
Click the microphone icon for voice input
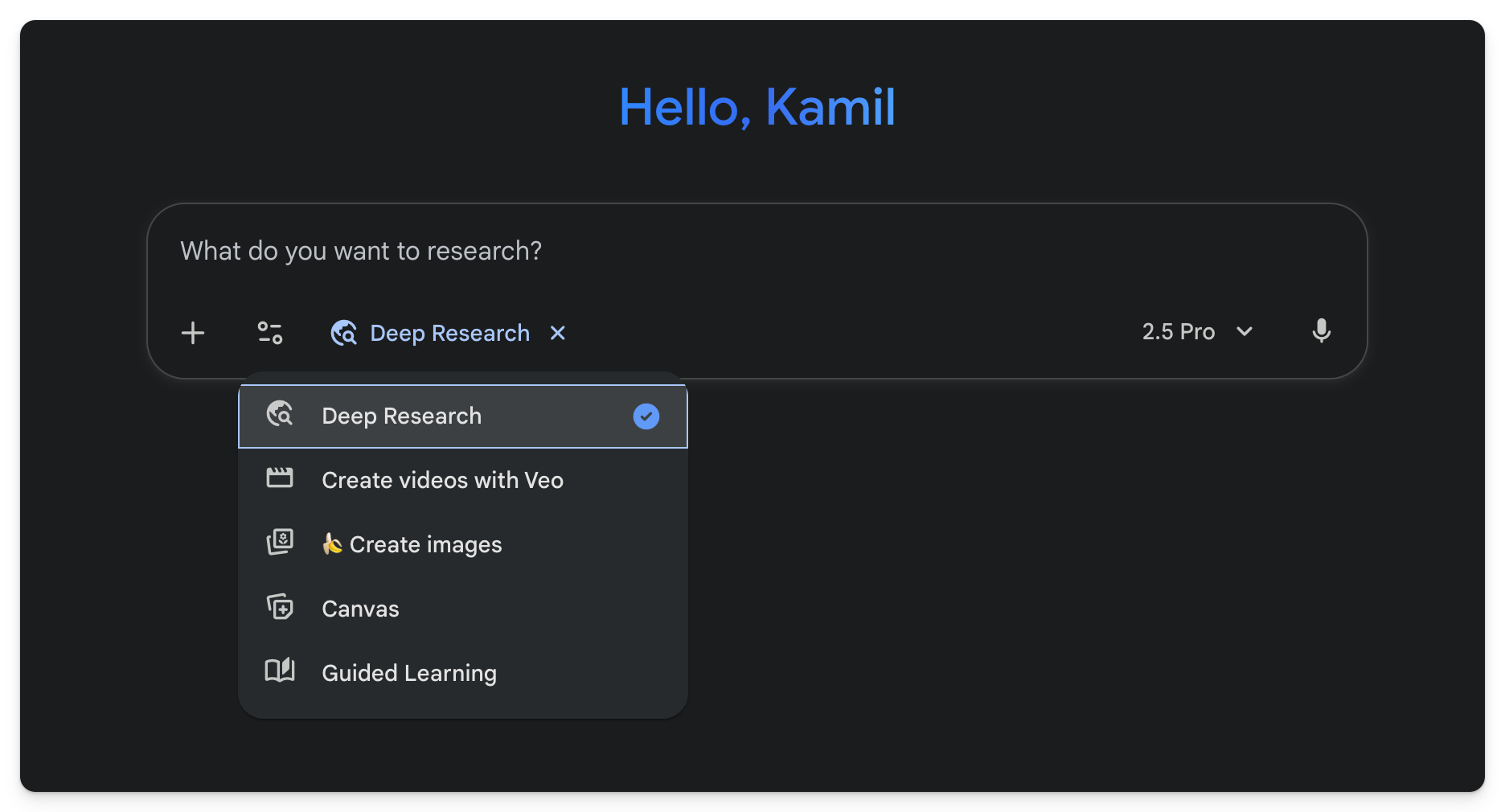tap(1321, 331)
